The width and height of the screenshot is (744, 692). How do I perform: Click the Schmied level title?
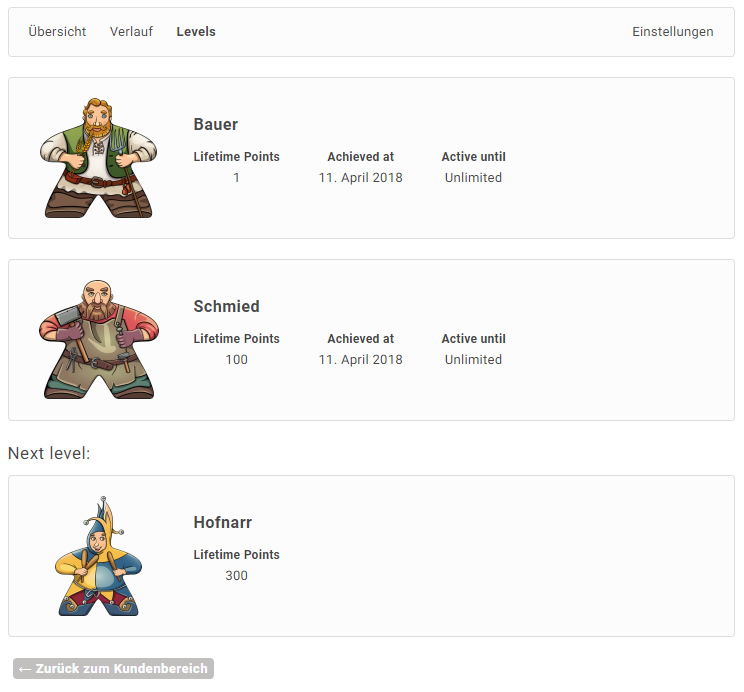226,307
